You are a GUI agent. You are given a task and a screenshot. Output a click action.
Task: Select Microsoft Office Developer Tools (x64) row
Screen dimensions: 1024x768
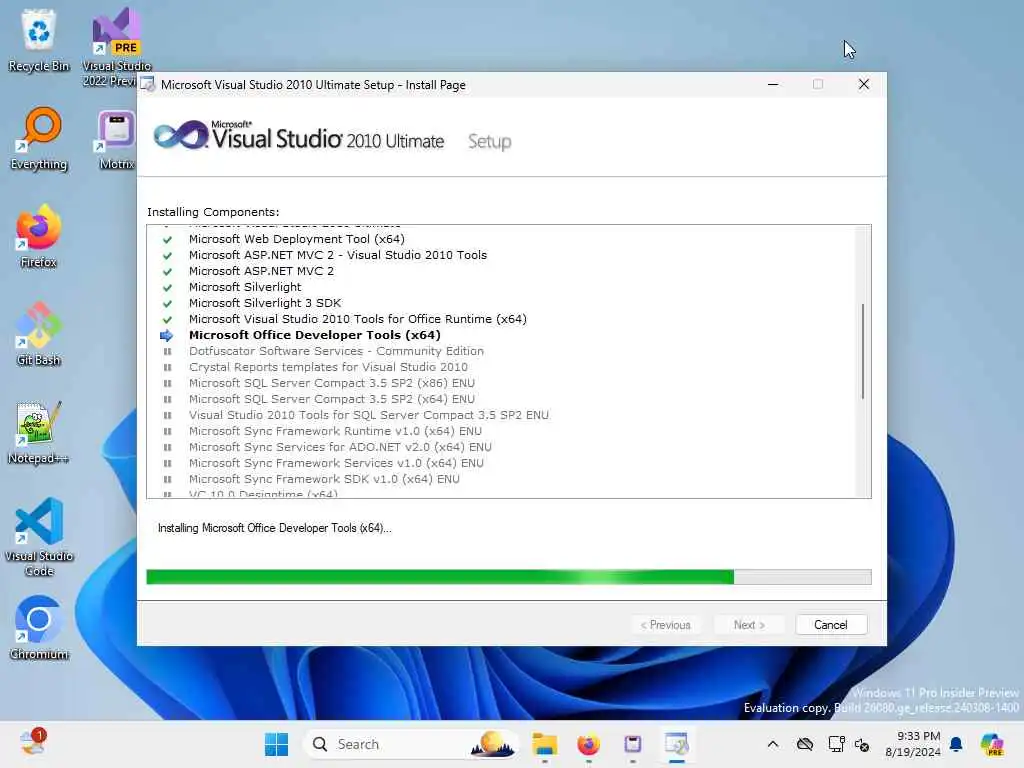click(314, 335)
